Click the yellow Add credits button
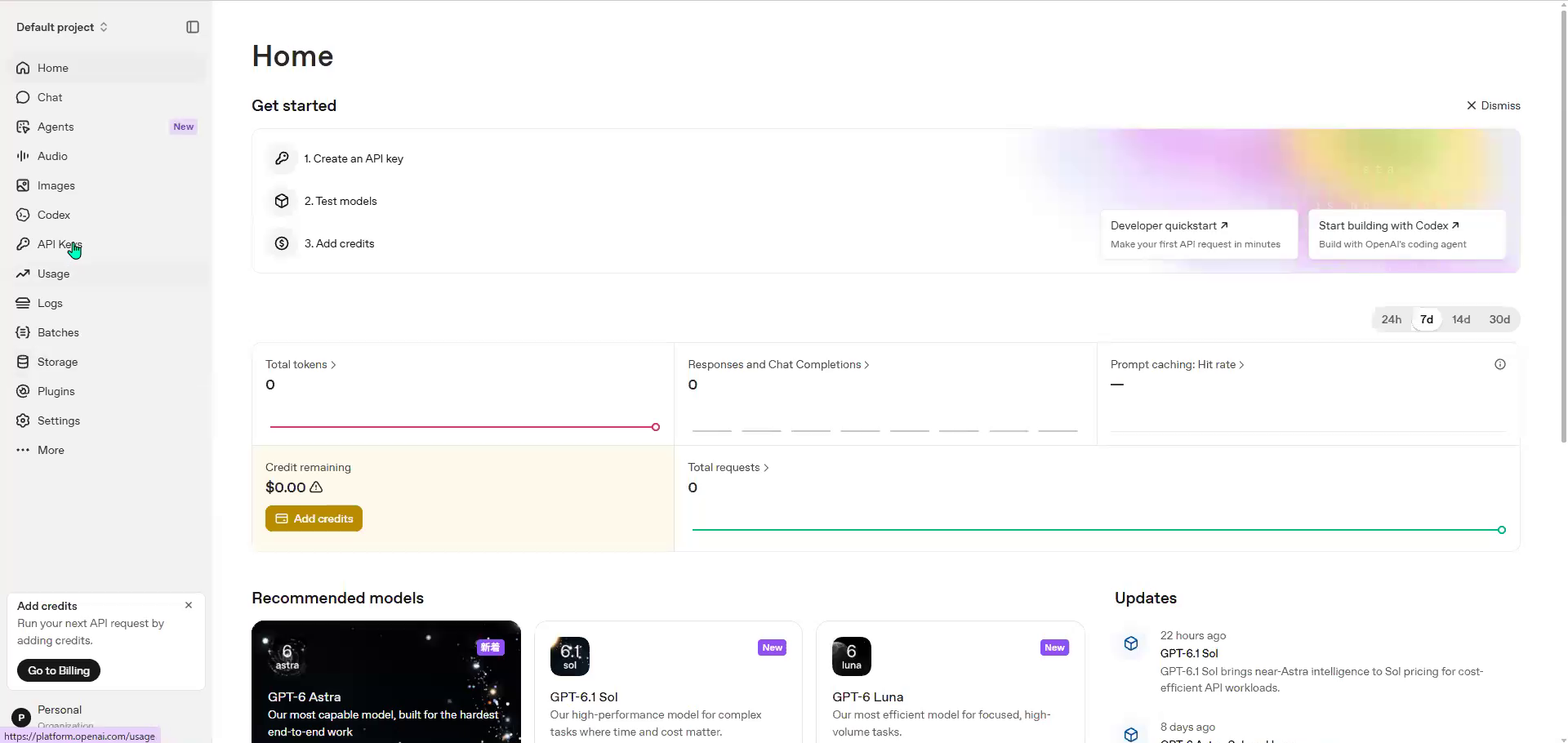 point(314,518)
